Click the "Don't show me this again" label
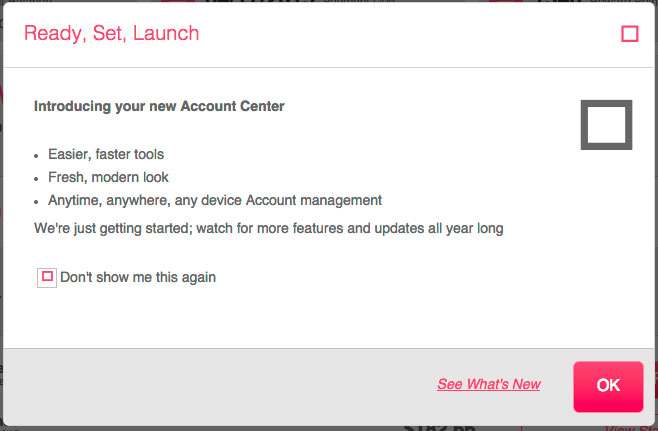Viewport: 658px width, 431px height. click(x=138, y=277)
